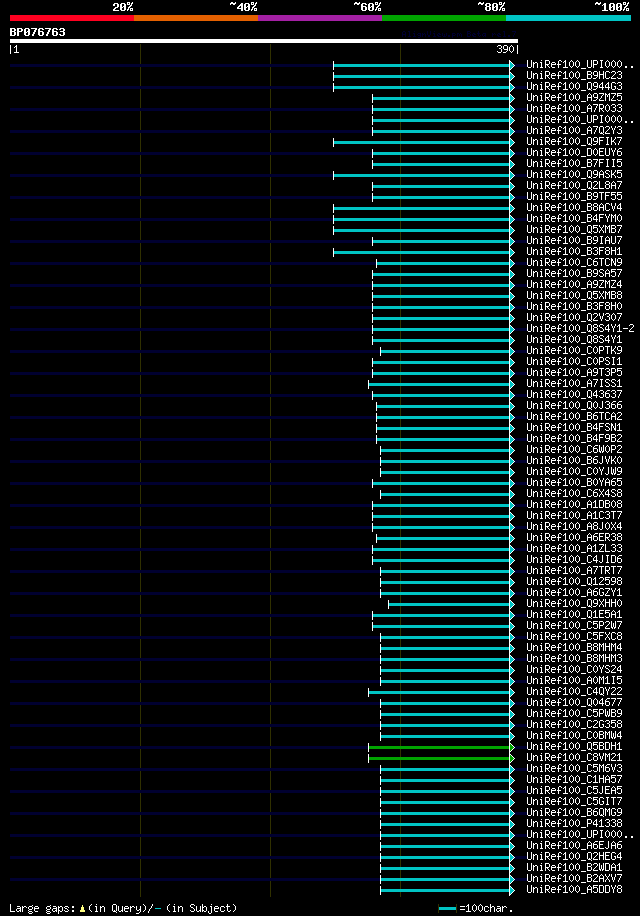
Task: Click the purple ~60% identity legend segment
Action: tap(320, 18)
